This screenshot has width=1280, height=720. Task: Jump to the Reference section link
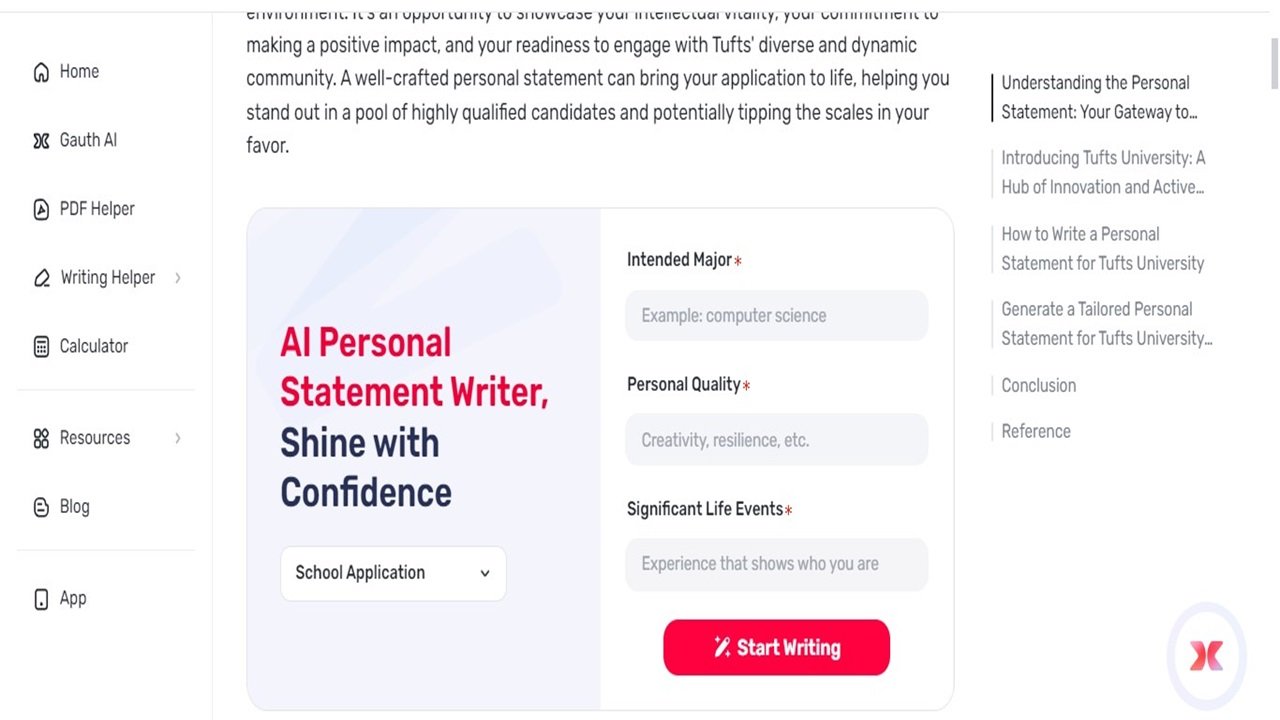pyautogui.click(x=1035, y=431)
